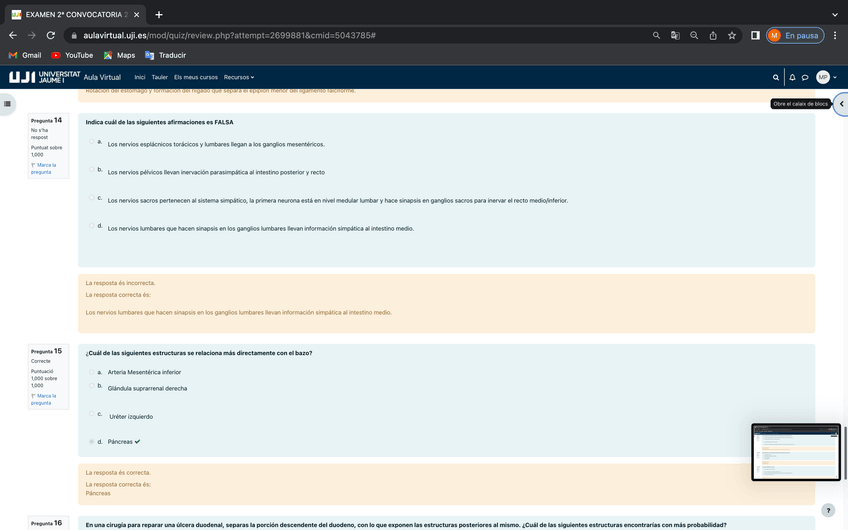Bookmark this page with the star icon
848x530 pixels.
[x=732, y=35]
